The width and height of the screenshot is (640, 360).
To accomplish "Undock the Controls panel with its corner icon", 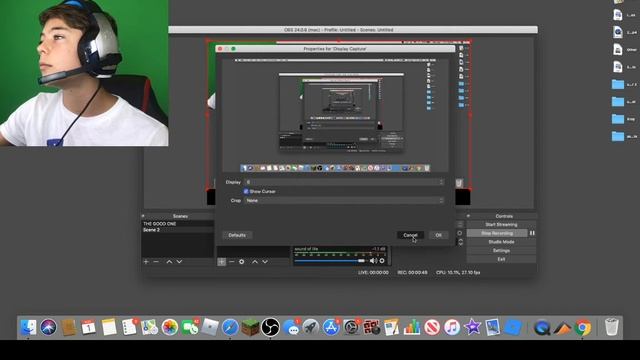I will [x=469, y=216].
